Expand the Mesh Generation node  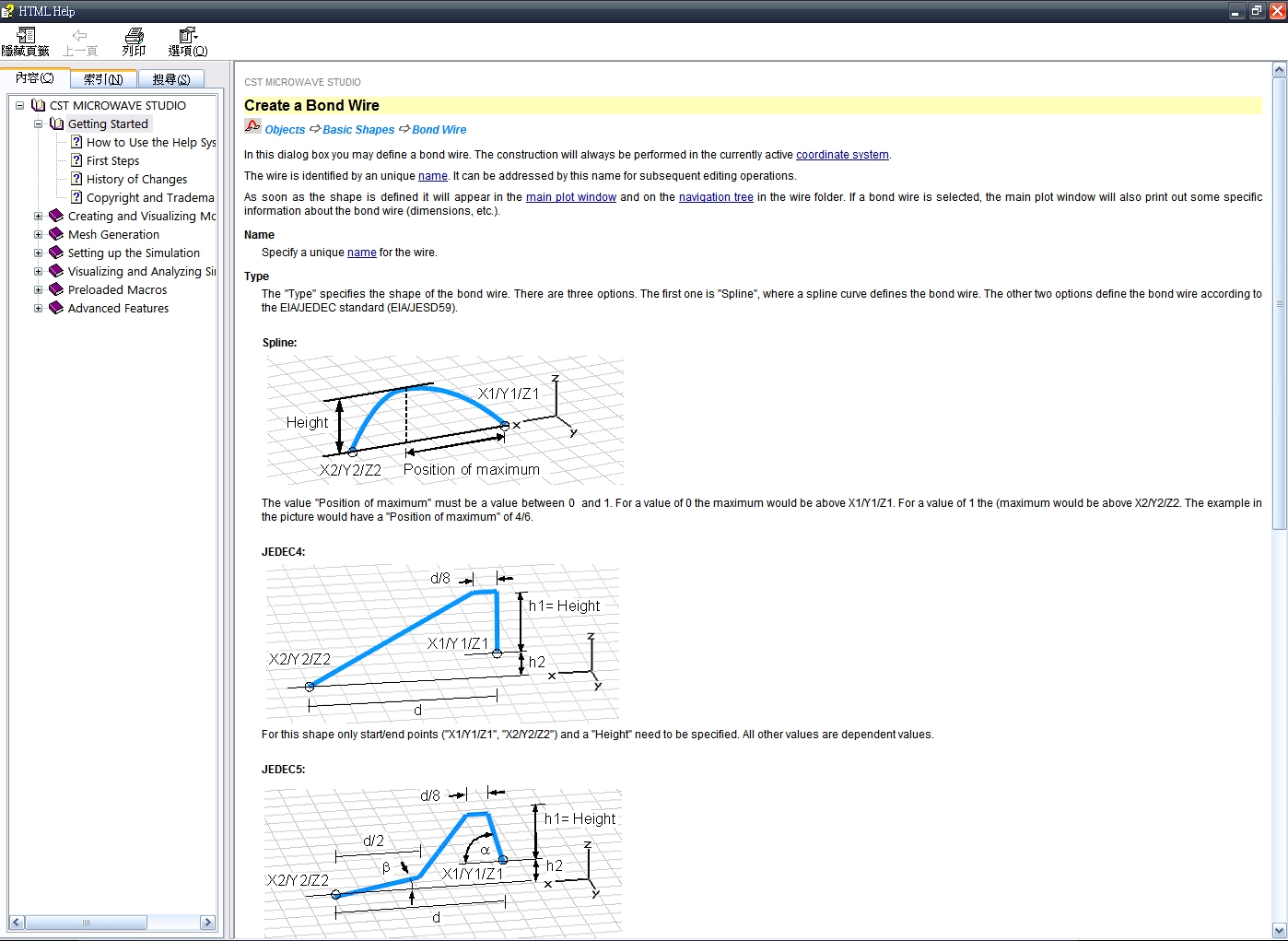tap(38, 235)
